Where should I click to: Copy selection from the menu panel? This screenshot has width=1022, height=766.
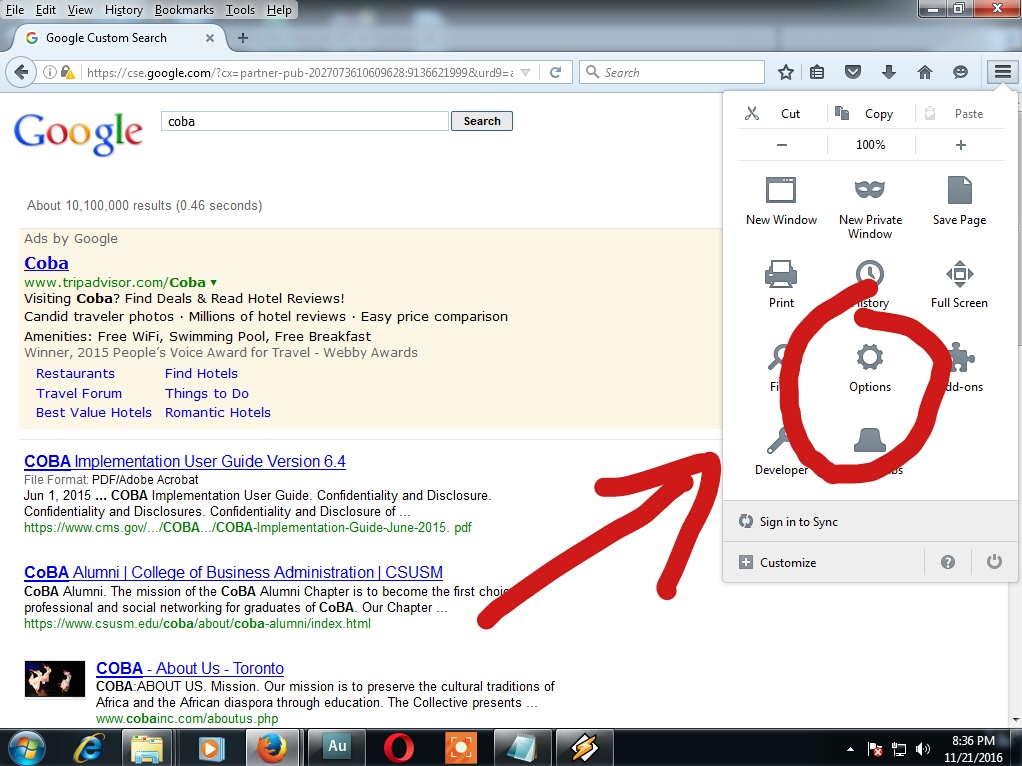(864, 113)
